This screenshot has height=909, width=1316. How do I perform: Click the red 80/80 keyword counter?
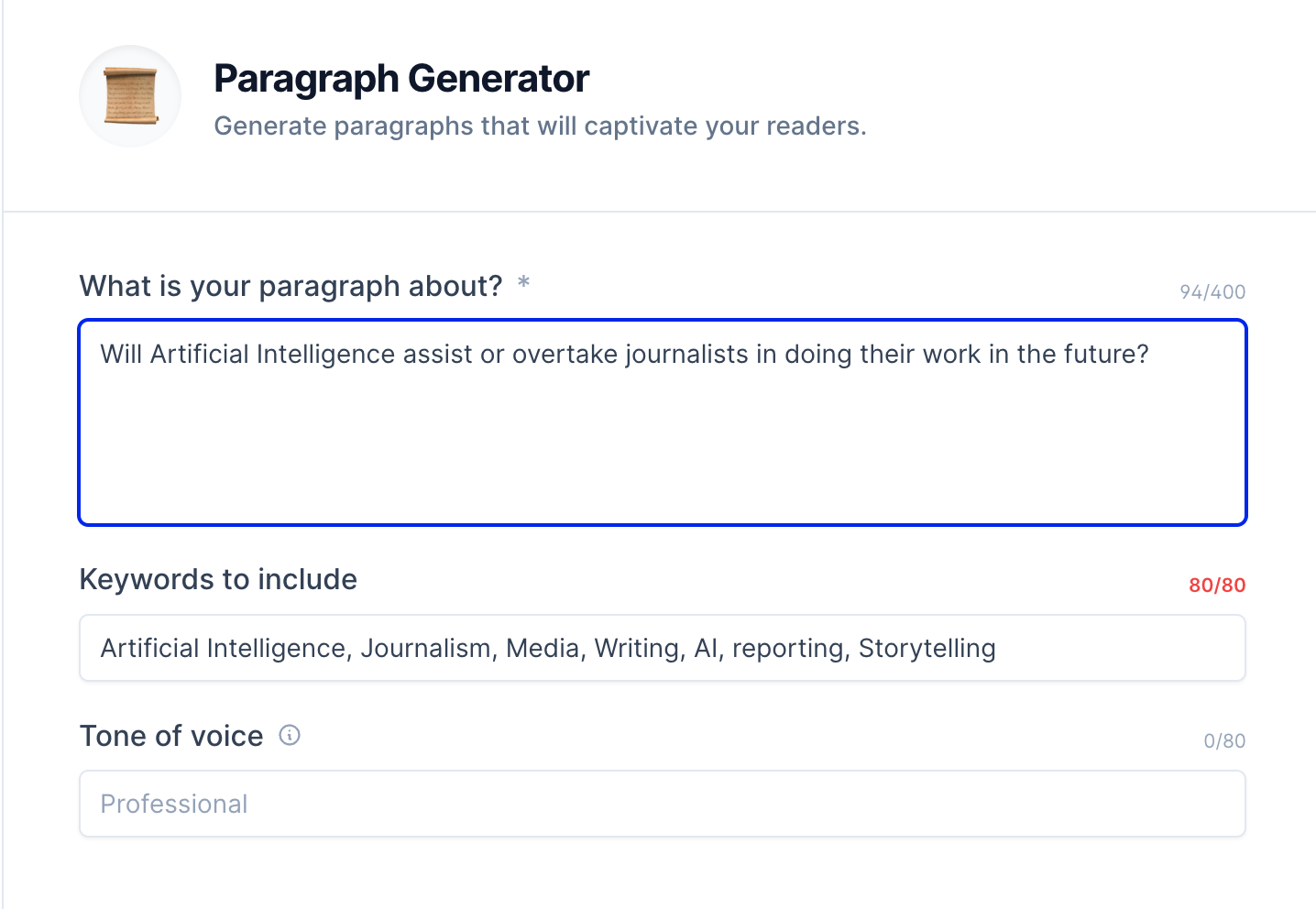coord(1216,585)
